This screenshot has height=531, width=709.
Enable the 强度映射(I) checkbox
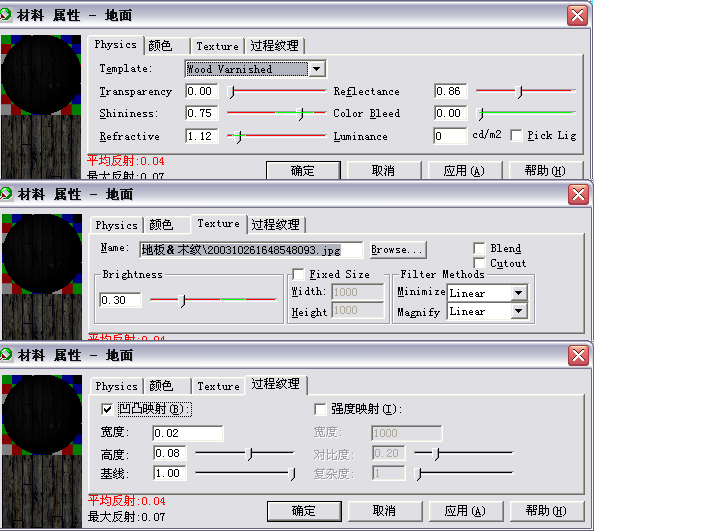tap(320, 409)
